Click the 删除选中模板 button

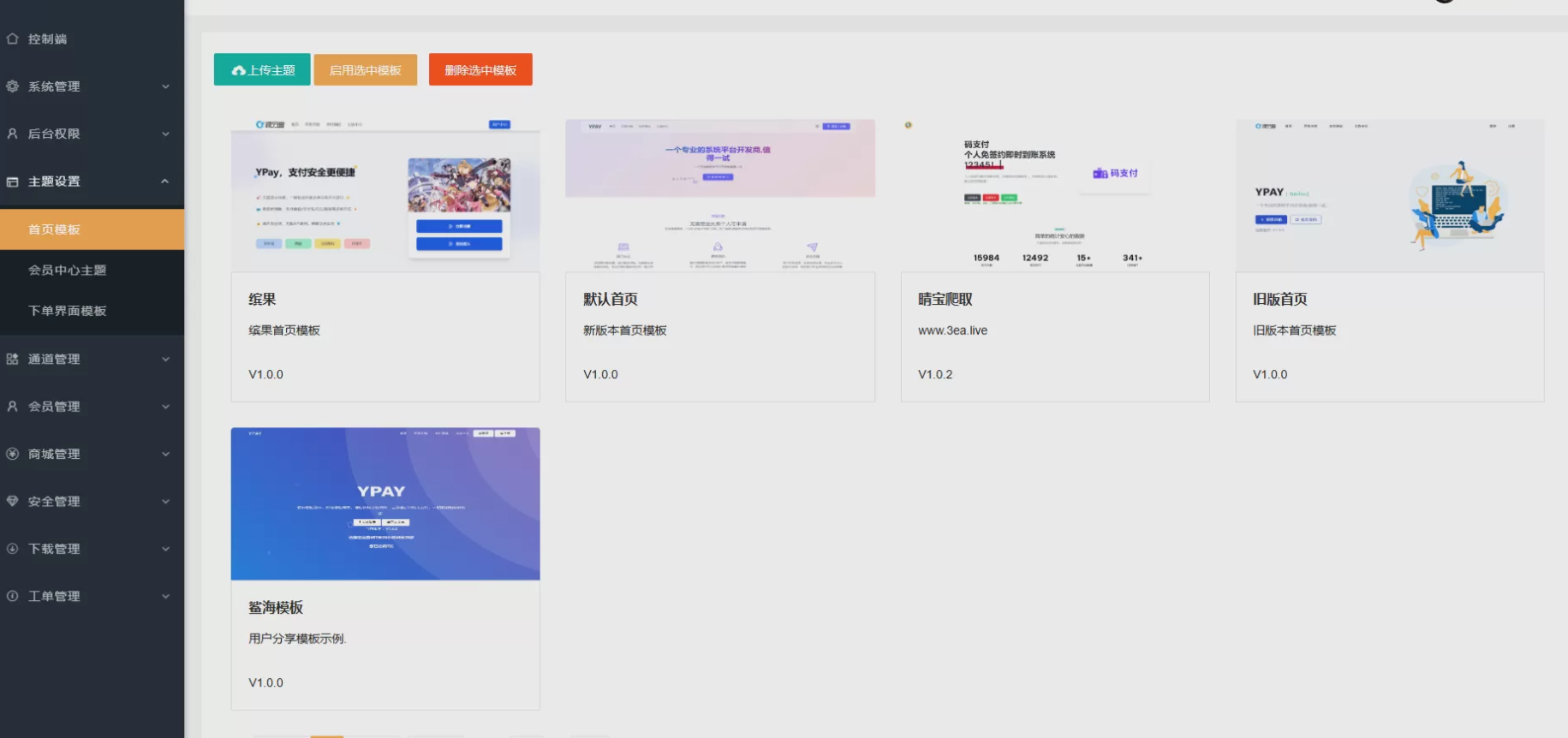click(x=480, y=69)
